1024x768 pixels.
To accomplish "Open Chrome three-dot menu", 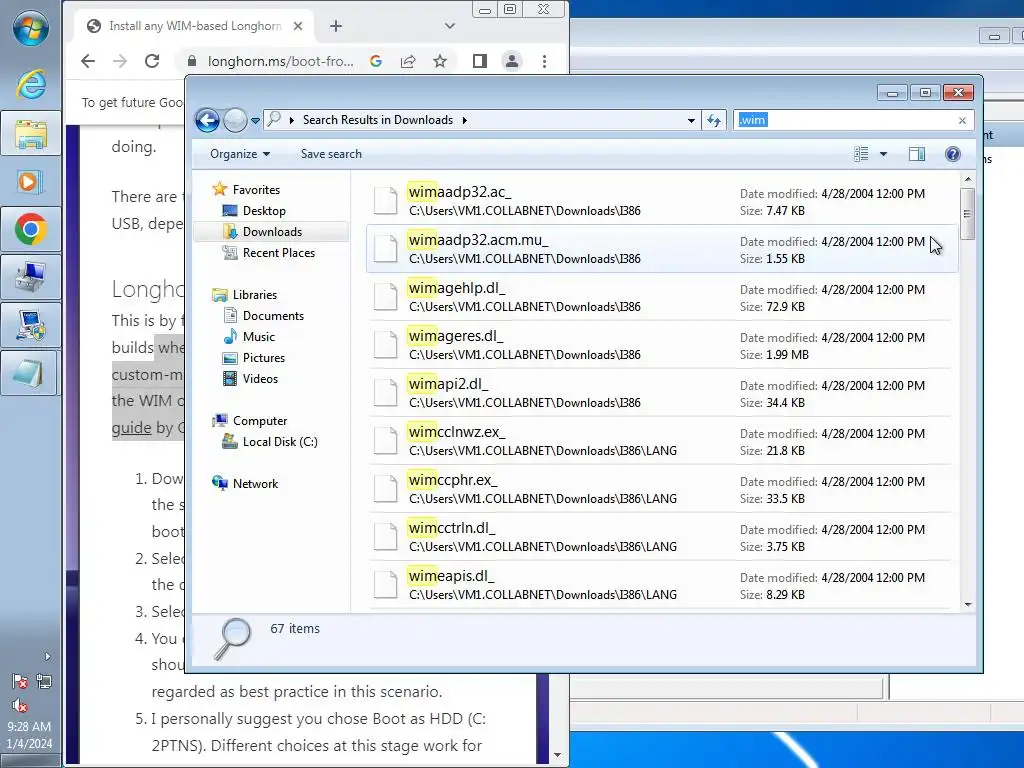I will pos(544,61).
